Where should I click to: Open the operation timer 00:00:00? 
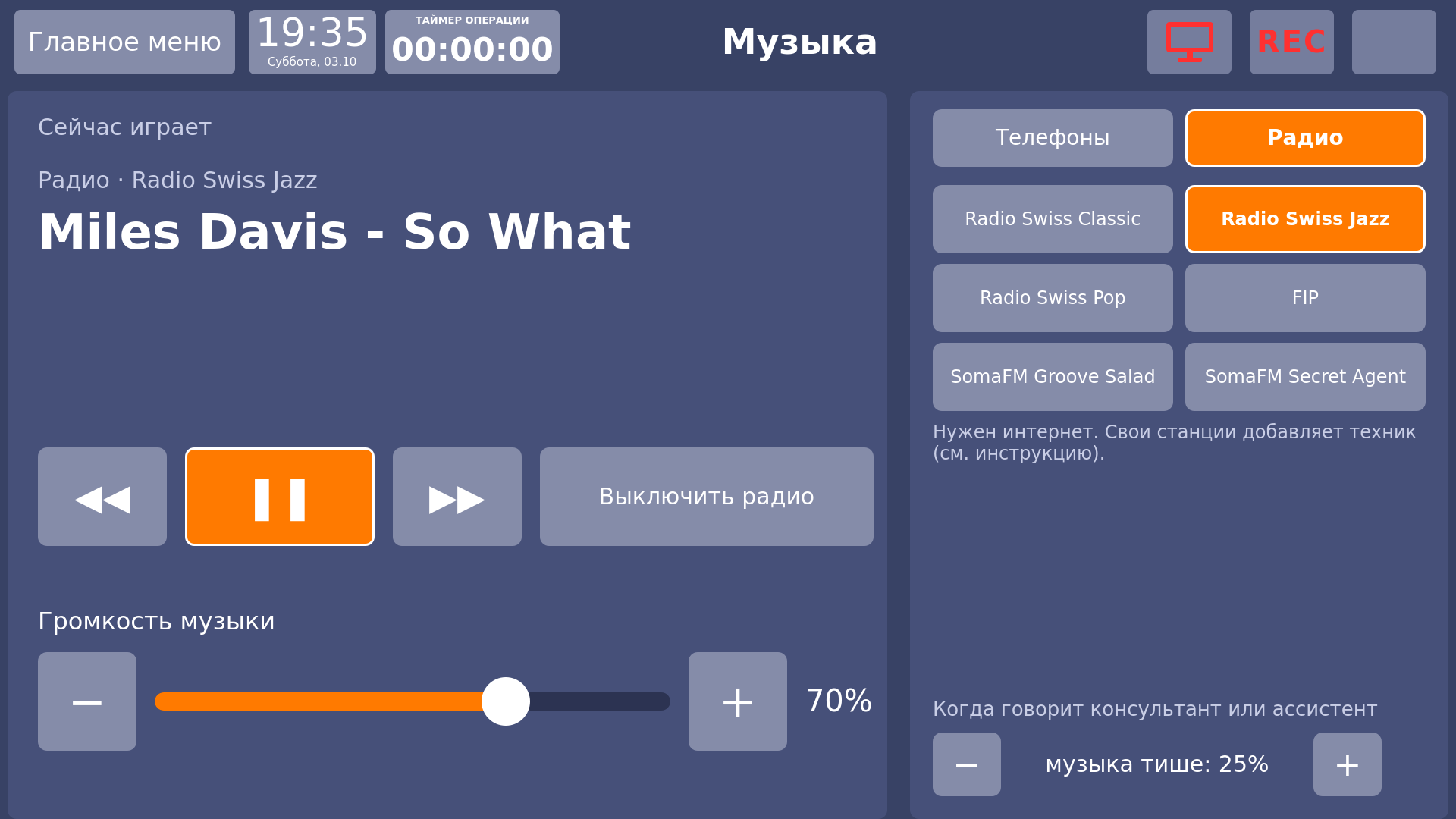(x=472, y=42)
